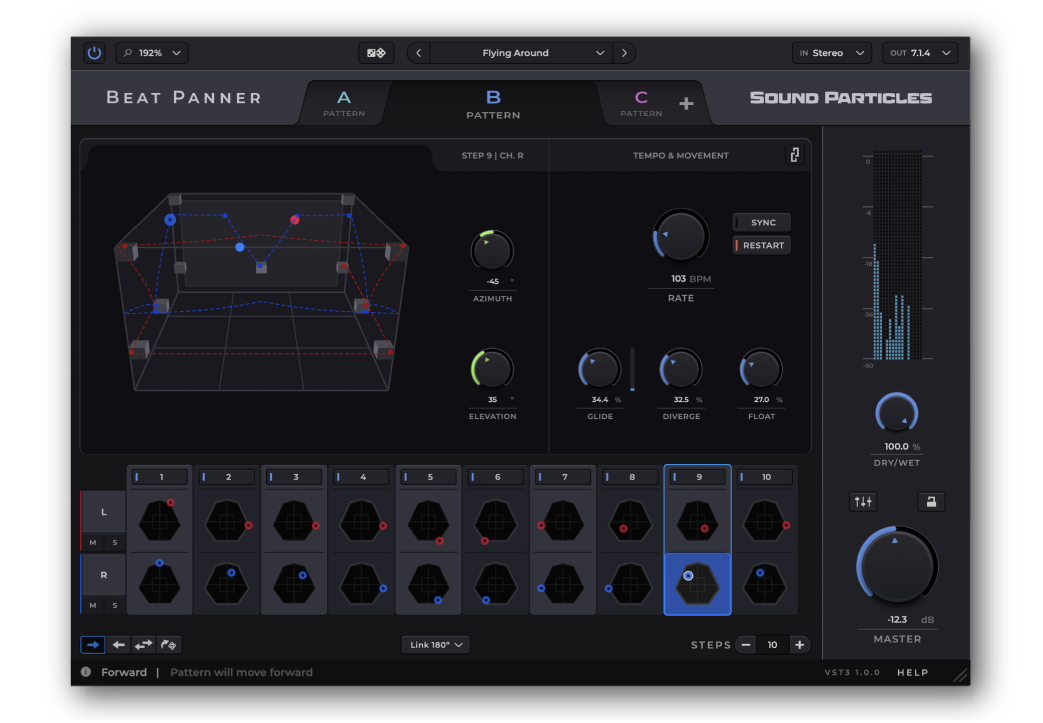The image size is (1043, 723).
Task: Click the Master volume knob
Action: tap(897, 565)
